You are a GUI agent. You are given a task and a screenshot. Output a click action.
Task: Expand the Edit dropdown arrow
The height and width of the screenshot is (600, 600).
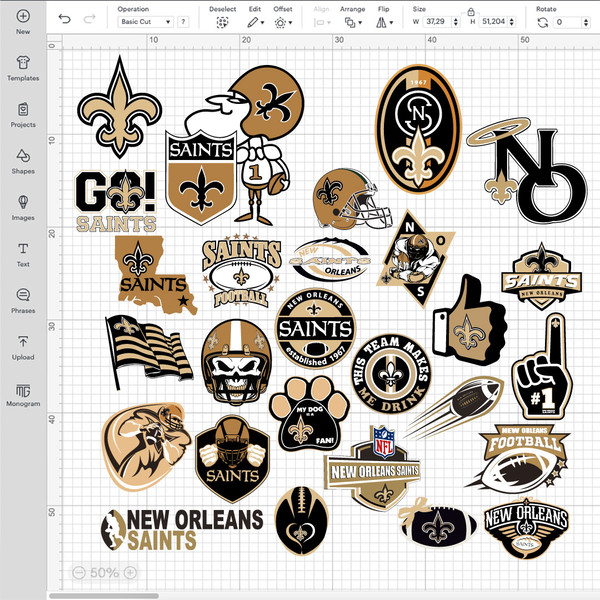pos(262,23)
